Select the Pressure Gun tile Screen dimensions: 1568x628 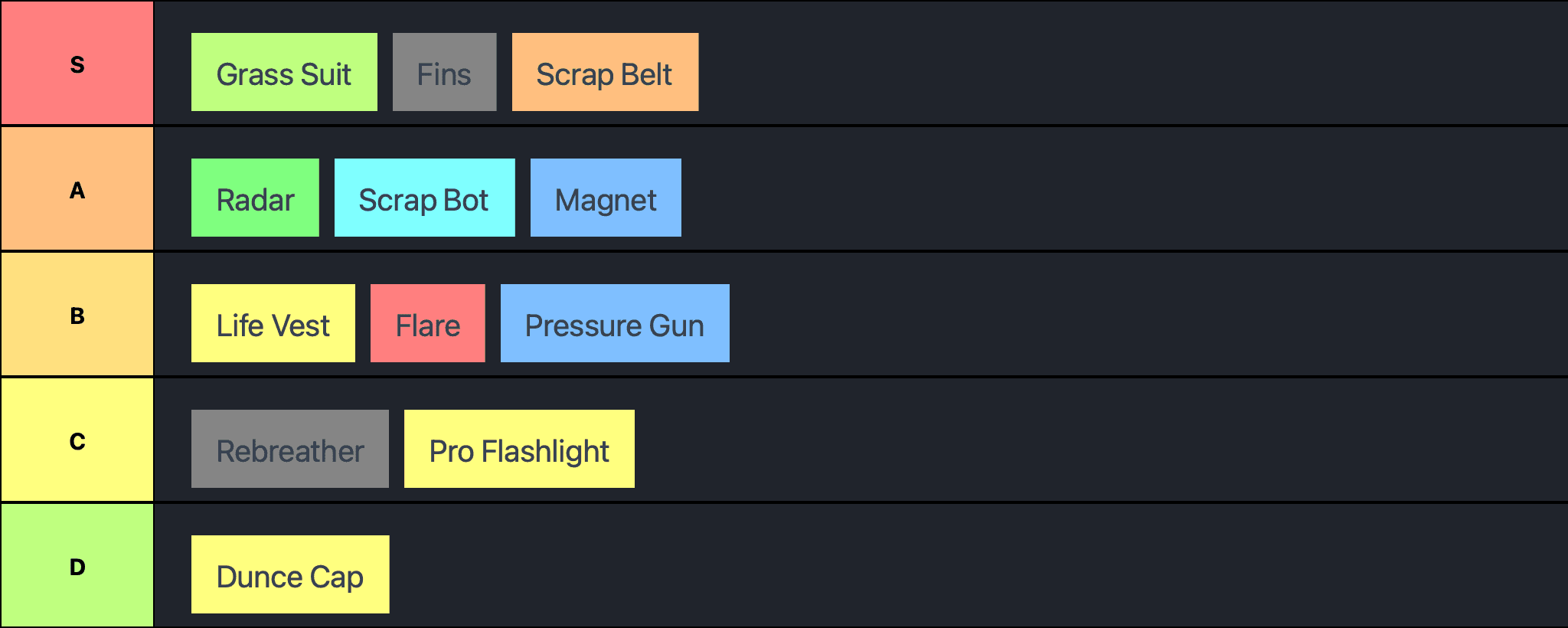(615, 323)
